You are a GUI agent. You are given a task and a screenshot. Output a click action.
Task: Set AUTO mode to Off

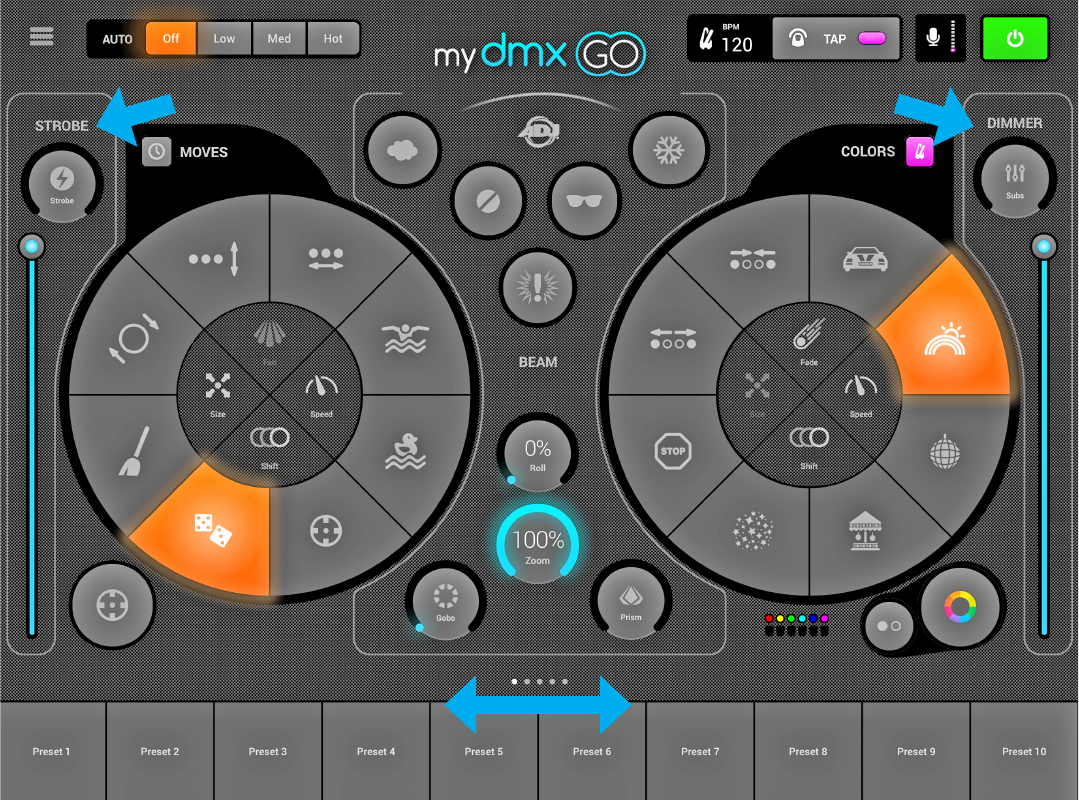[171, 39]
